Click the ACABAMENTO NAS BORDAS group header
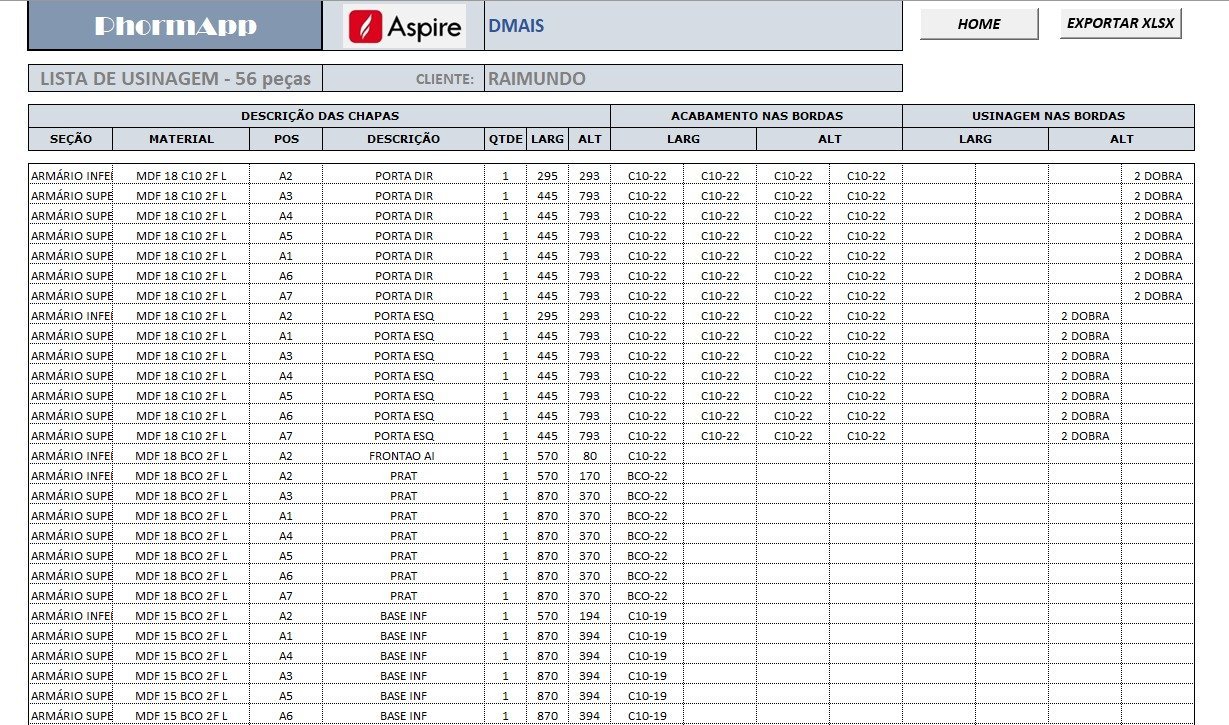 [756, 116]
